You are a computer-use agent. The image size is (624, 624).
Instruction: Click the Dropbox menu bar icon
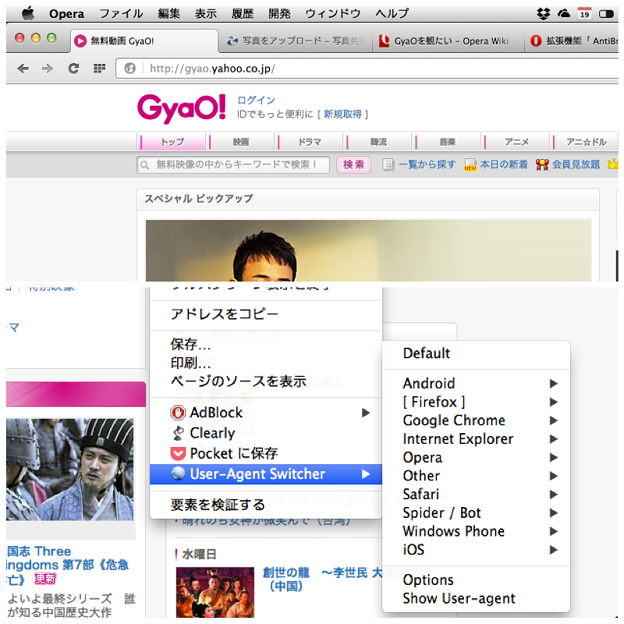543,14
